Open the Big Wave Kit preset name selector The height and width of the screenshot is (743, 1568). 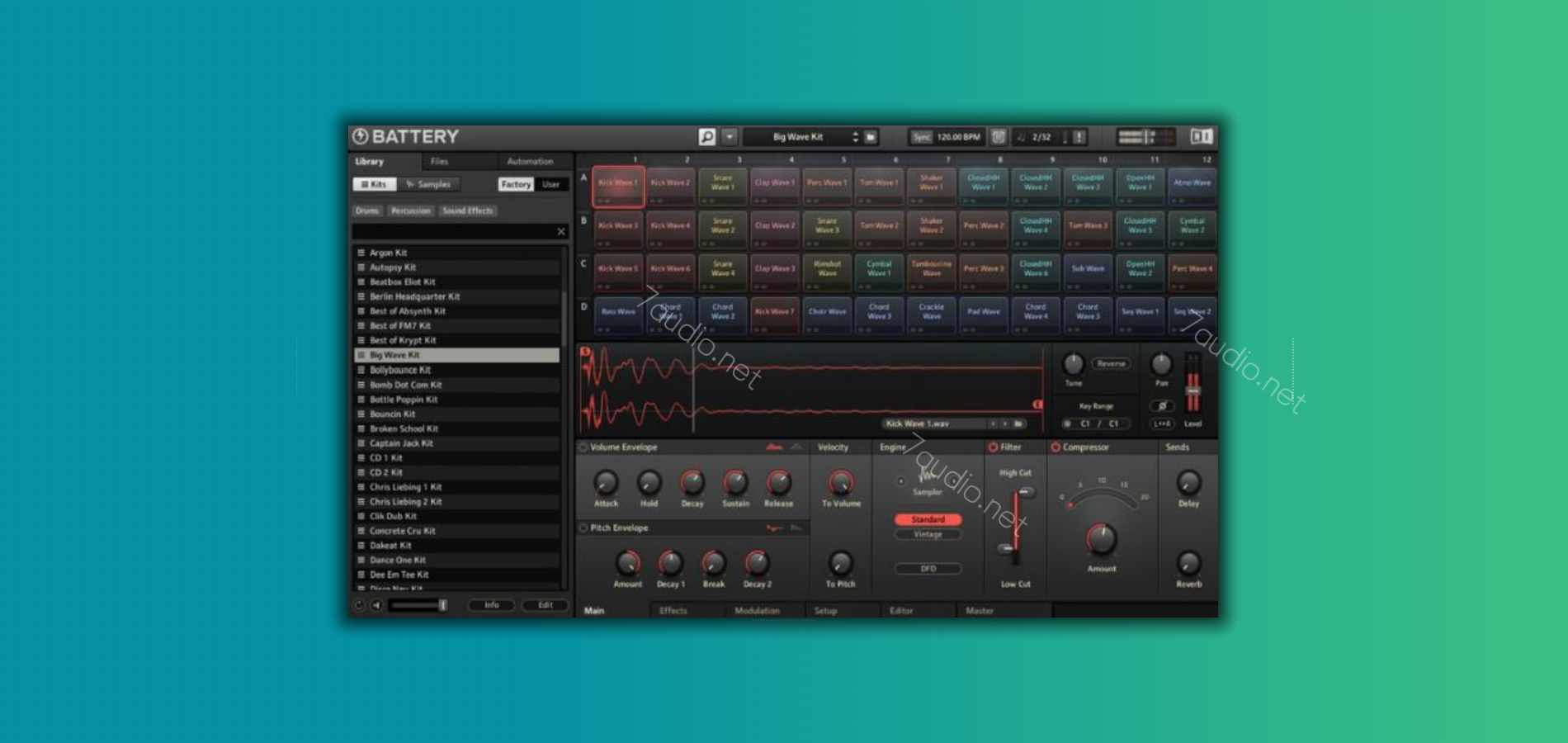coord(797,137)
